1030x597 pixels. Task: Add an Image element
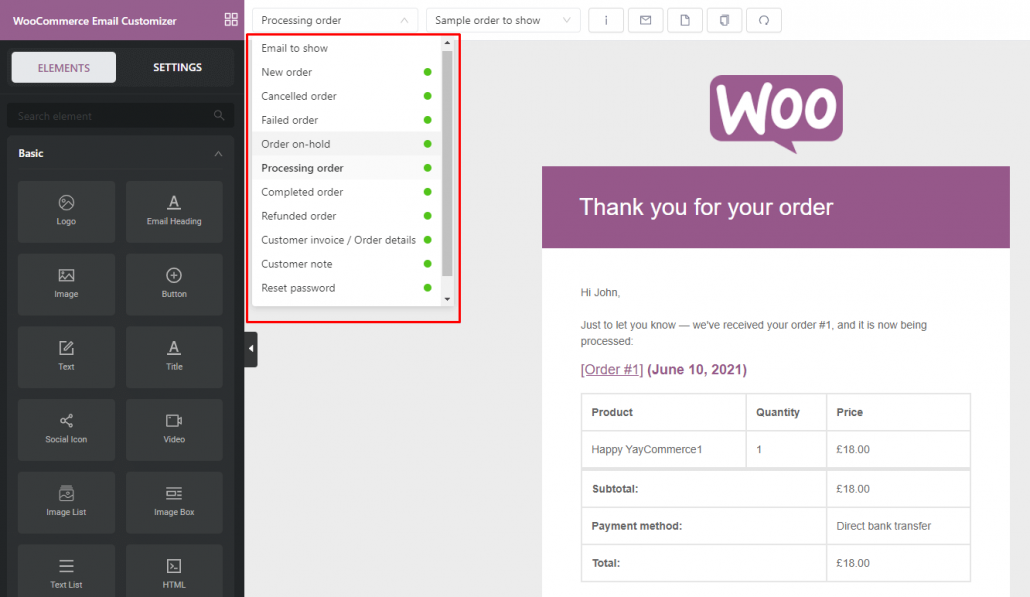[x=66, y=284]
